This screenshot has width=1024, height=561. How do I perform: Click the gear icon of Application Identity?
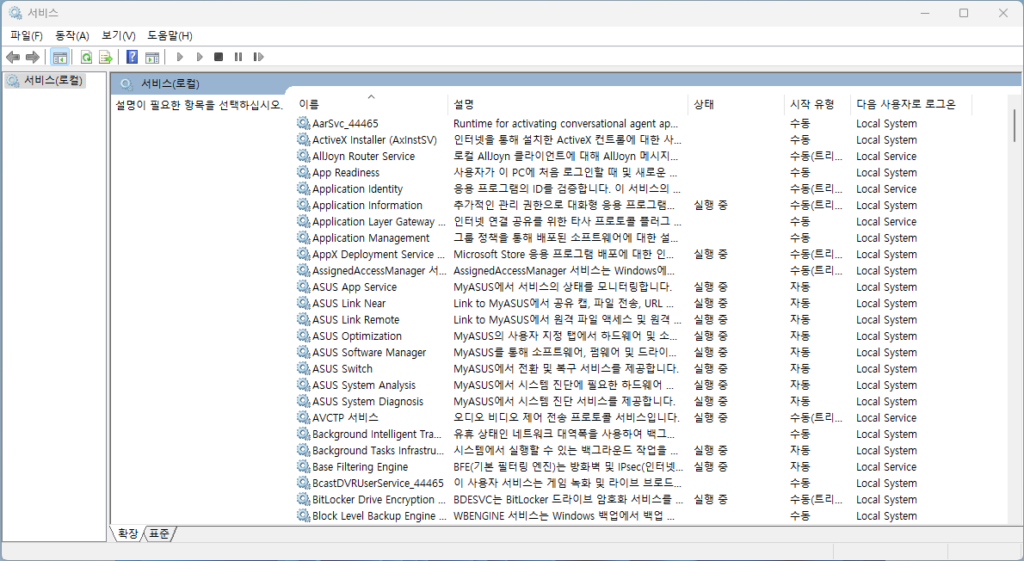tap(303, 189)
